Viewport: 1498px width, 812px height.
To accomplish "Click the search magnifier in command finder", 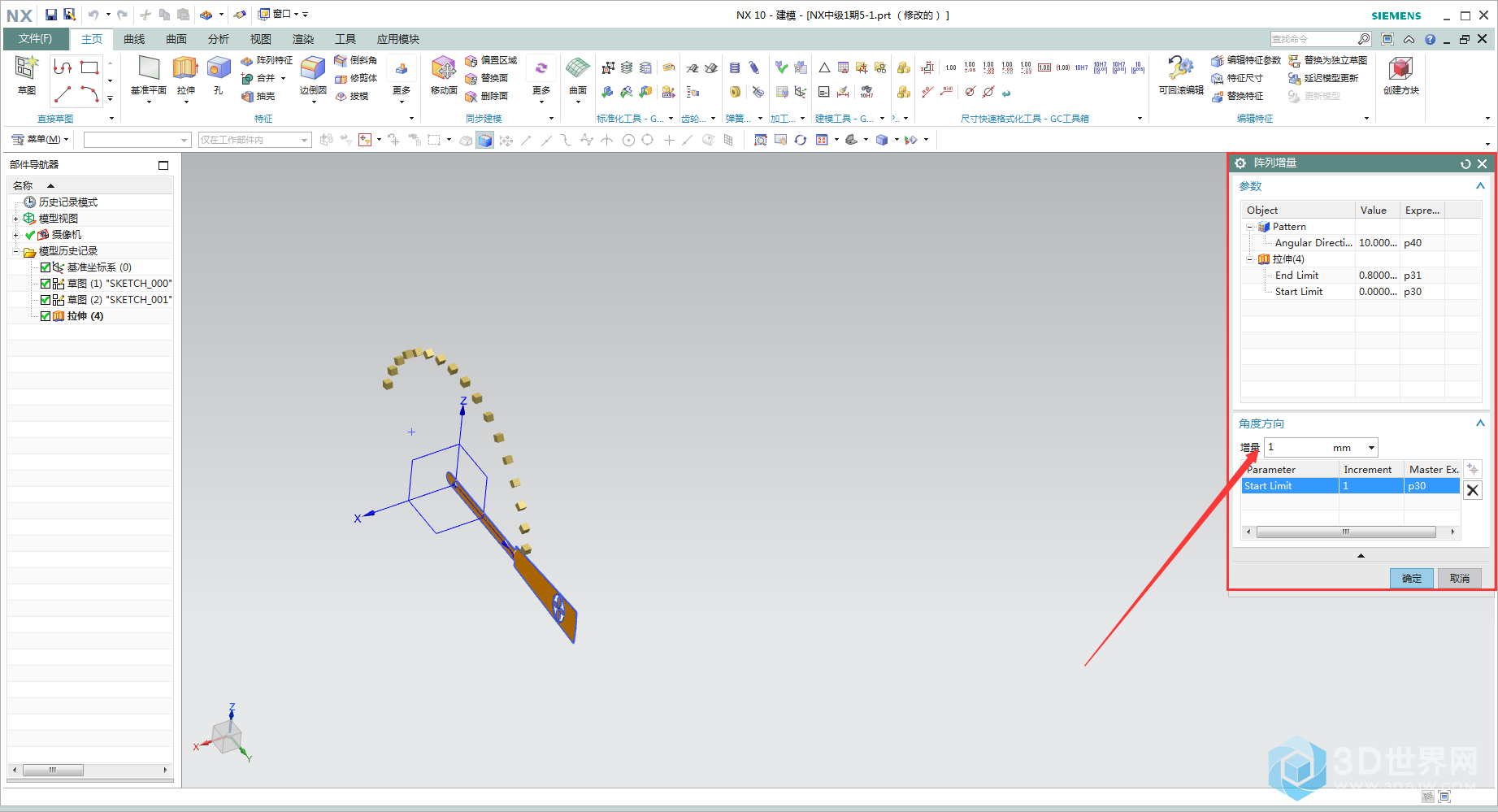I will pyautogui.click(x=1364, y=39).
